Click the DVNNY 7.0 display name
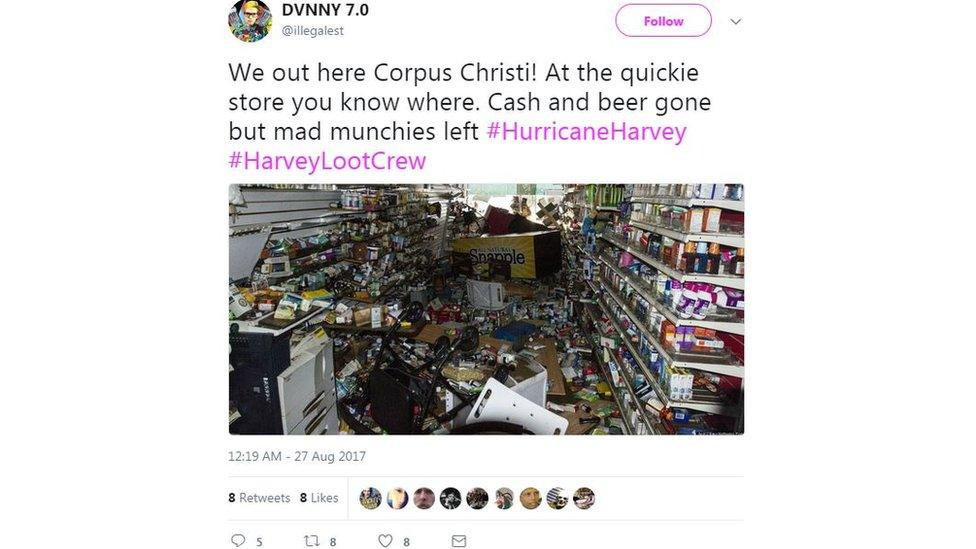Screen dimensions: 976x549 325,10
